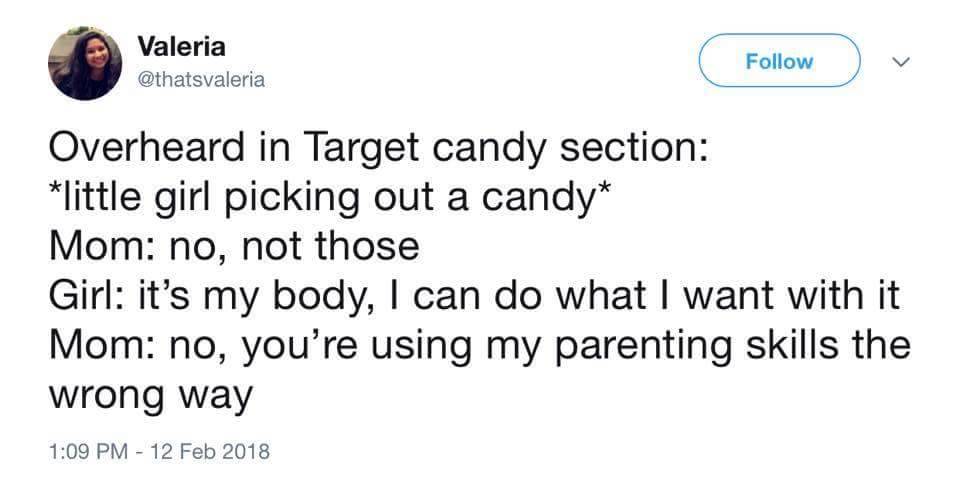Screen dimensions: 960x479
Task: Click the @thatsvaleria handle
Action: (201, 80)
